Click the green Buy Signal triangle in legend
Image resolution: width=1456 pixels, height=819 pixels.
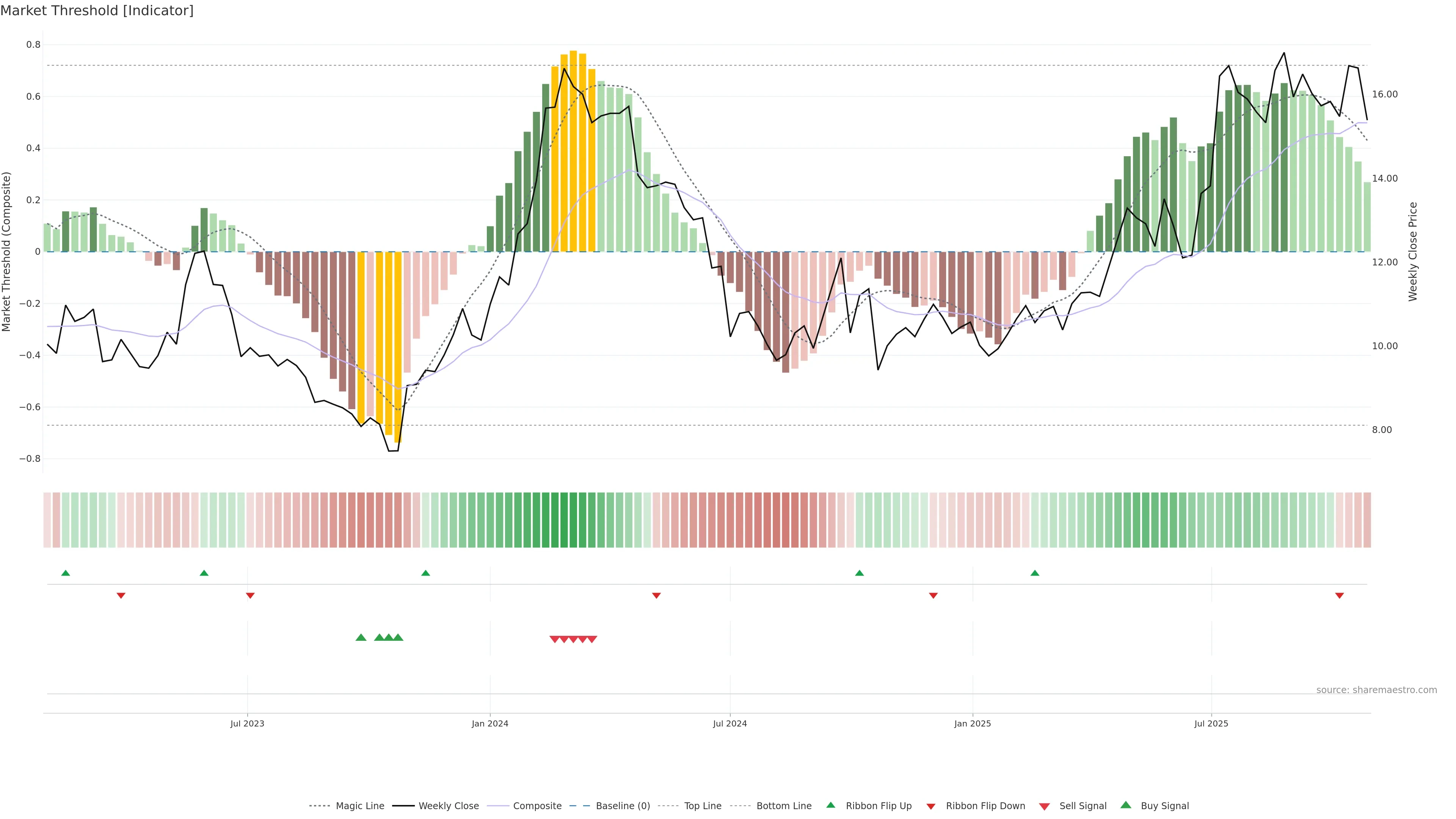(1125, 805)
